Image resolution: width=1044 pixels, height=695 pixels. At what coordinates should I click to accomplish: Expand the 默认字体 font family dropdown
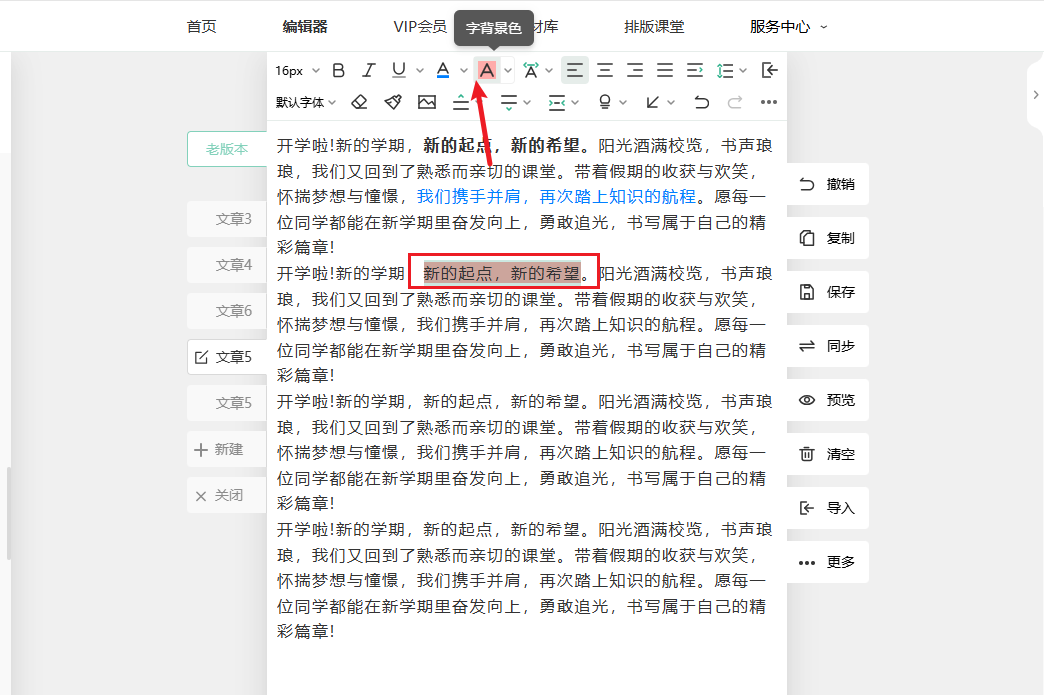pos(306,102)
